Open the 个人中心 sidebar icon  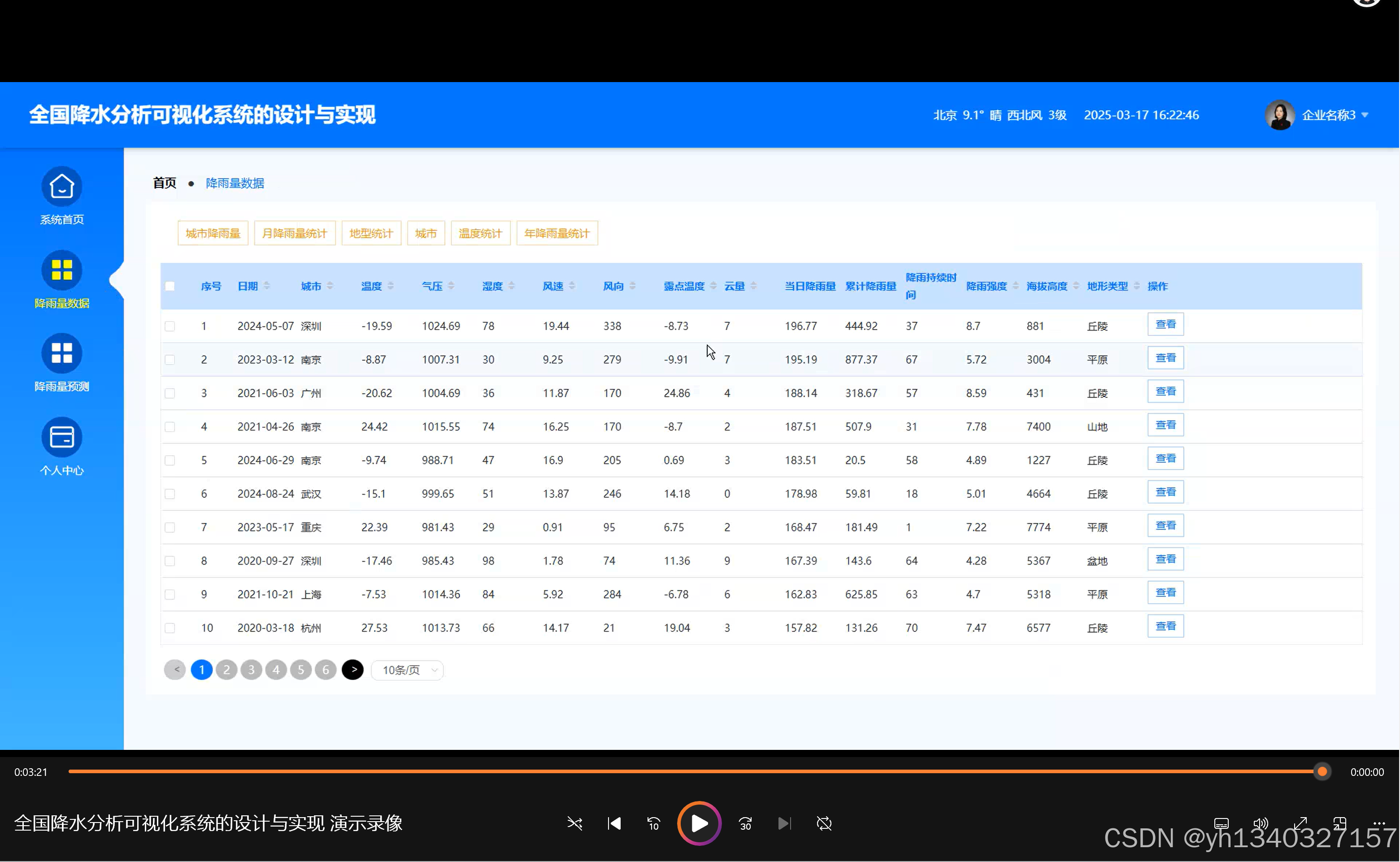61,437
